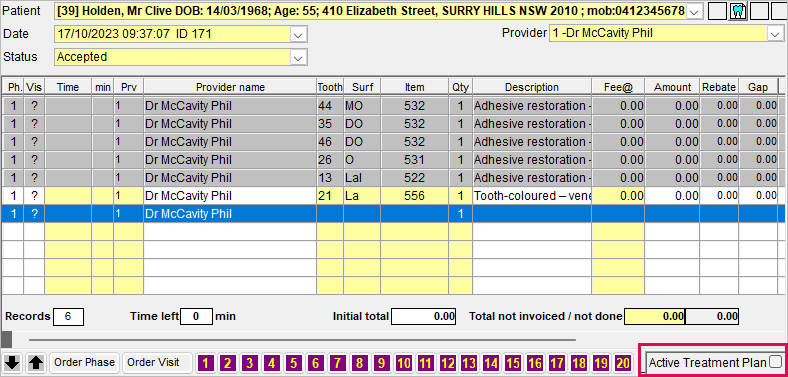Select phase button 9
Image resolution: width=788 pixels, height=377 pixels.
pos(381,363)
